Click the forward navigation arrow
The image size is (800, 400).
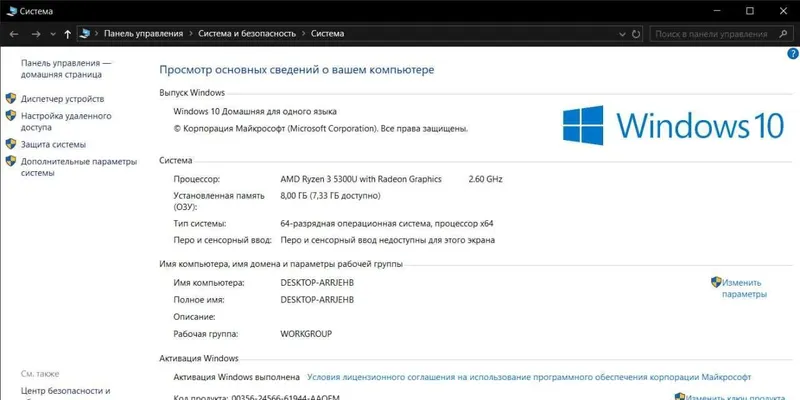[x=36, y=34]
